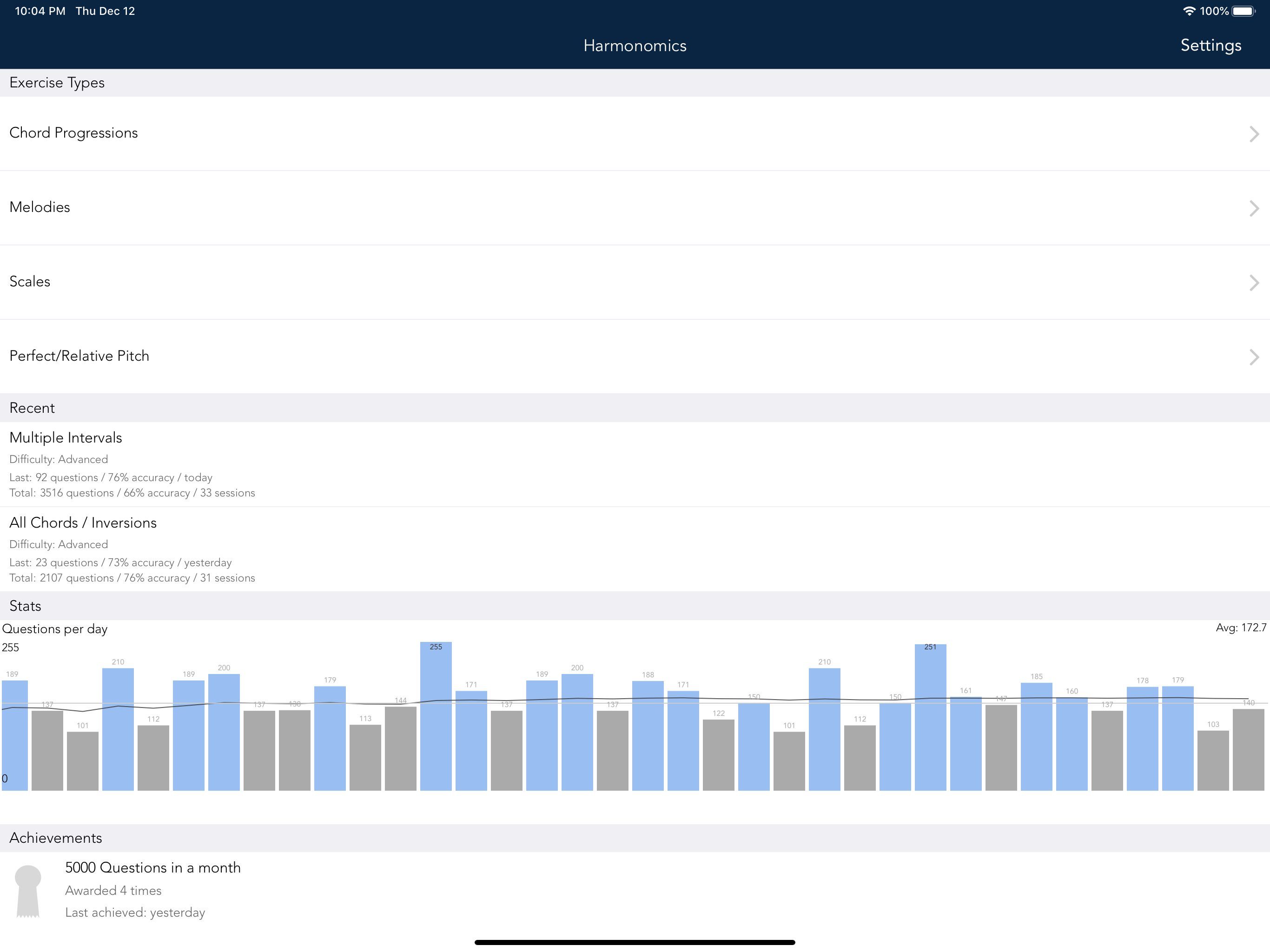Tap the 255 questions peak bar

pyautogui.click(x=436, y=716)
